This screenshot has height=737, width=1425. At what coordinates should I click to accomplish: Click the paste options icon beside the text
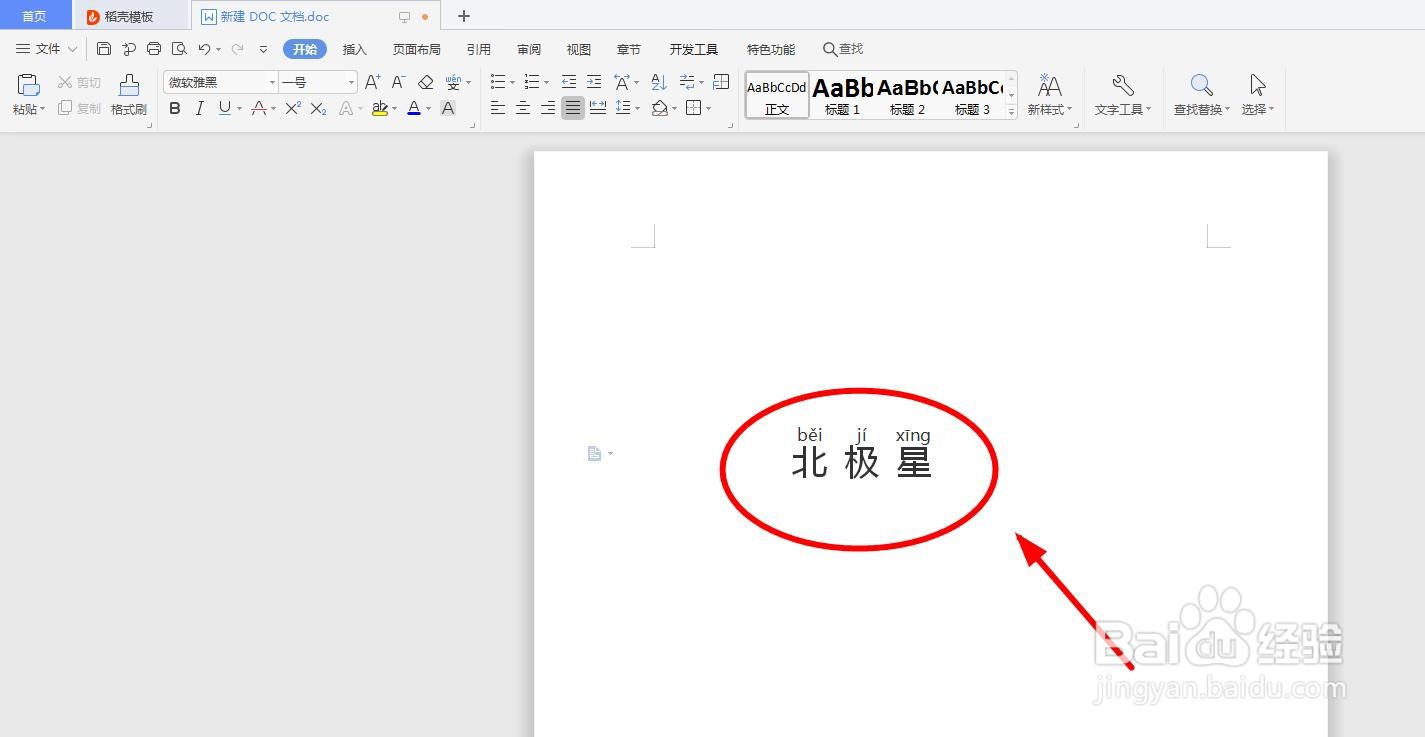pyautogui.click(x=595, y=454)
